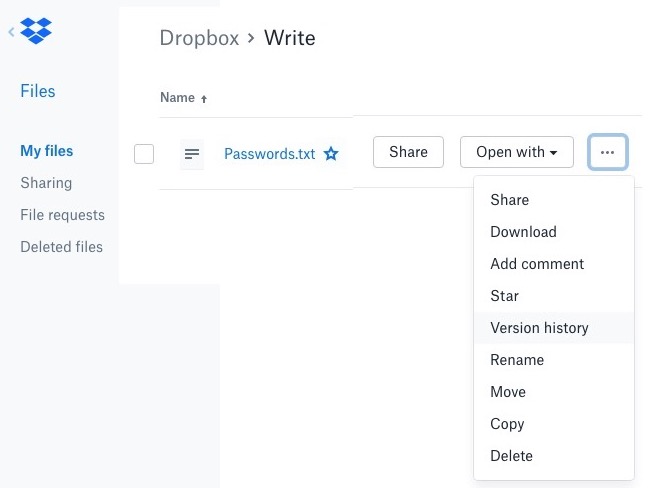Click the Name column header

[x=177, y=98]
